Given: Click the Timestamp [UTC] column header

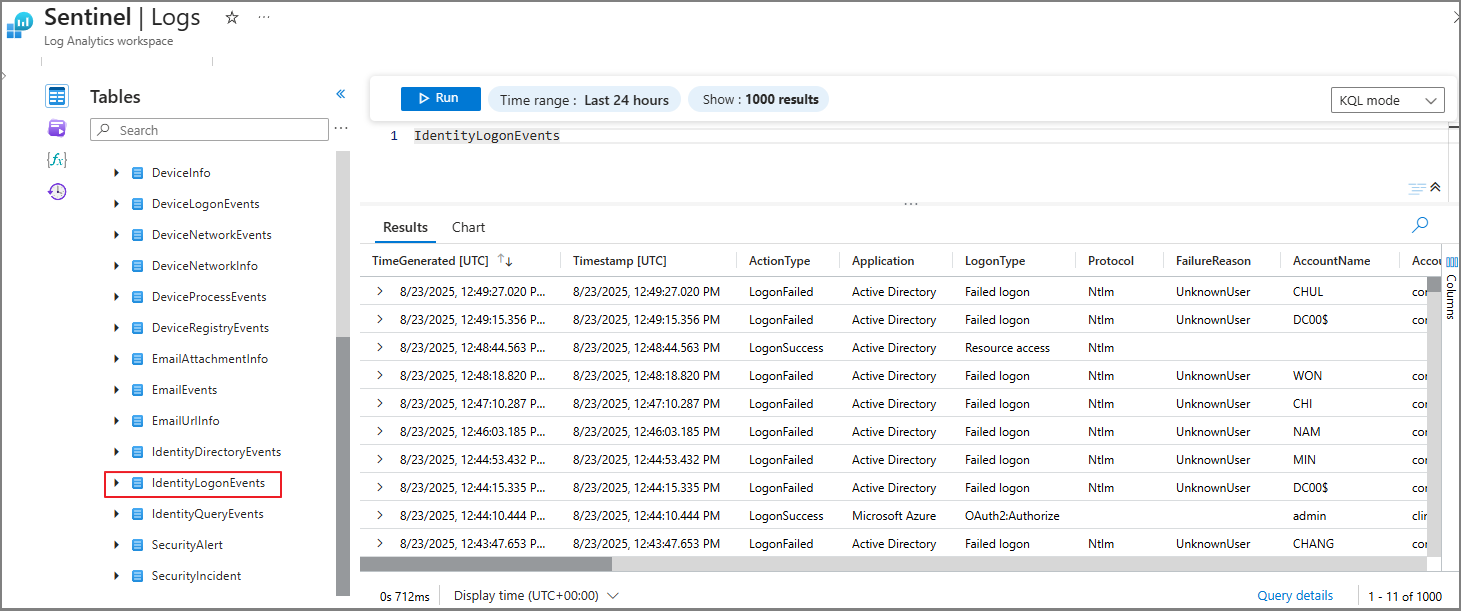Looking at the screenshot, I should tap(620, 261).
